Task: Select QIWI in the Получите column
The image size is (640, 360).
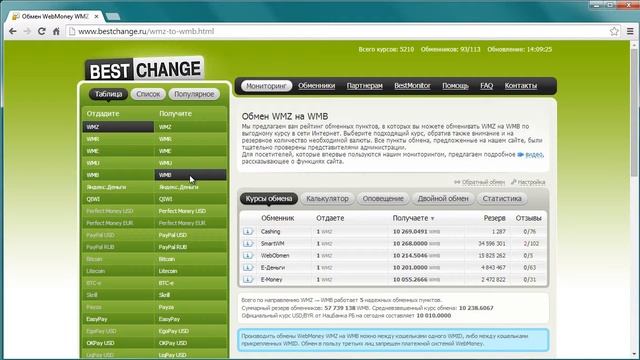Action: tap(190, 199)
